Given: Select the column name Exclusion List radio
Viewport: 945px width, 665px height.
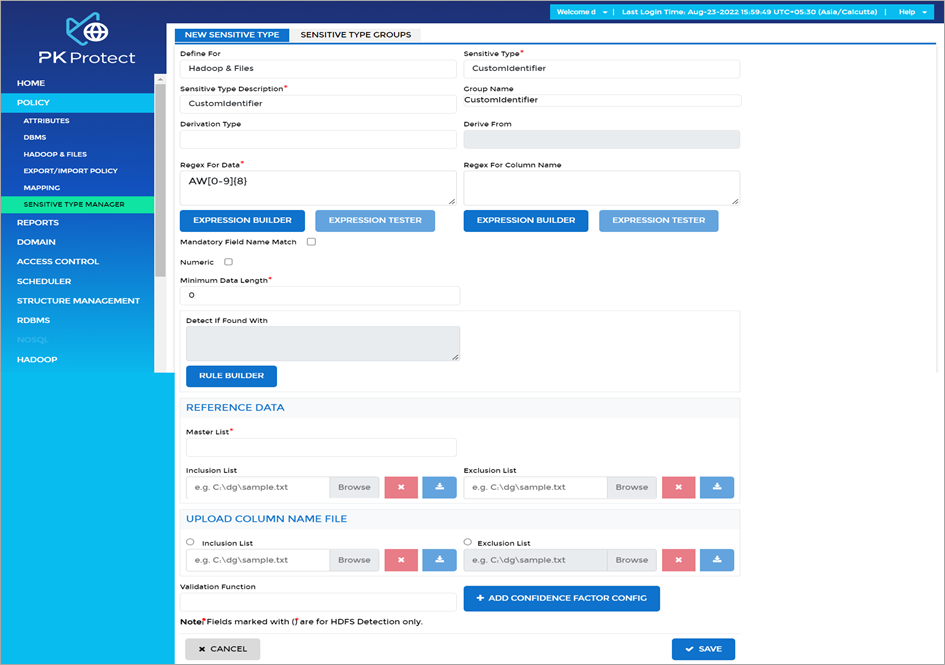Looking at the screenshot, I should click(x=468, y=542).
